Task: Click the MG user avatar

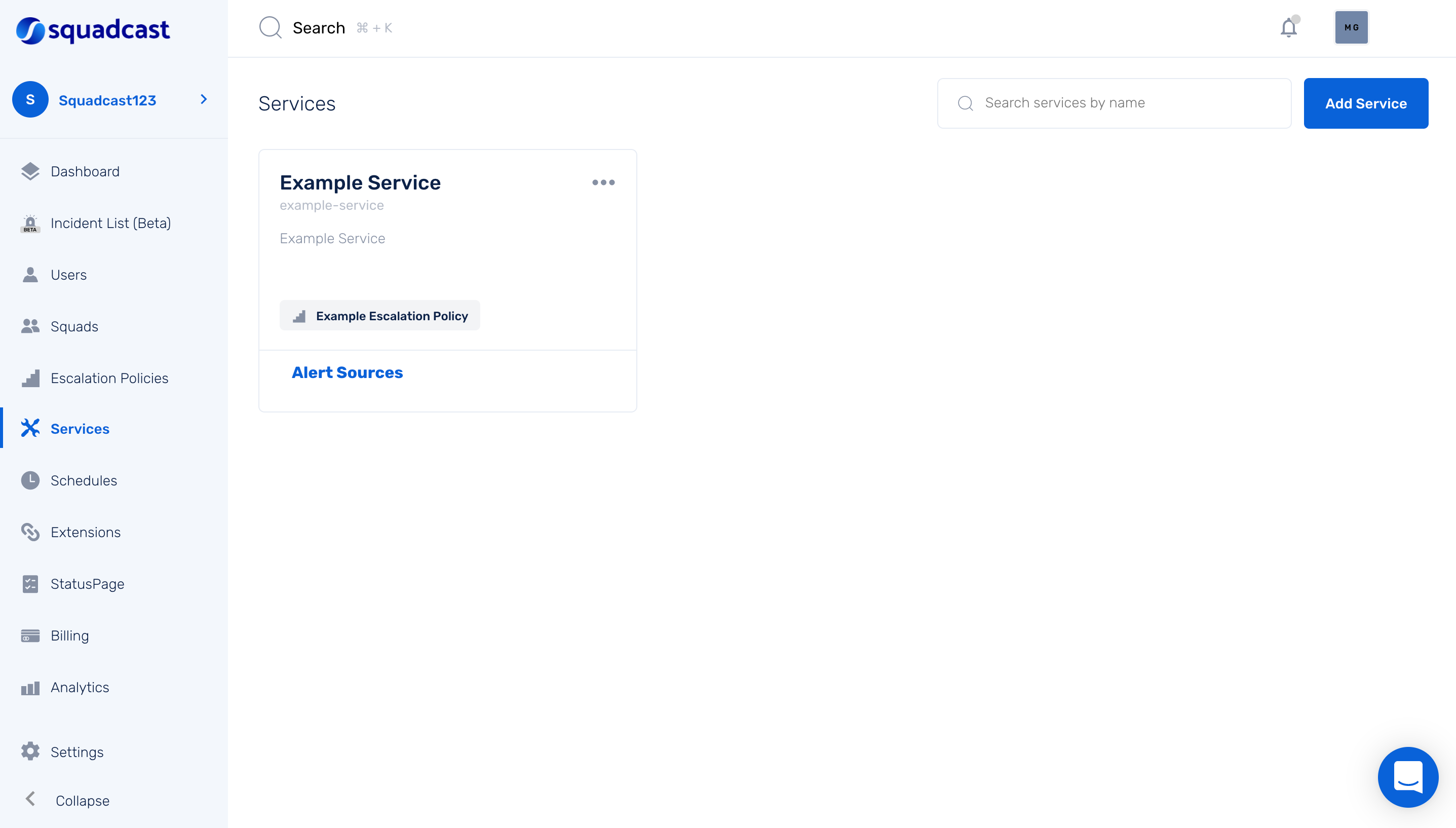Action: coord(1351,27)
